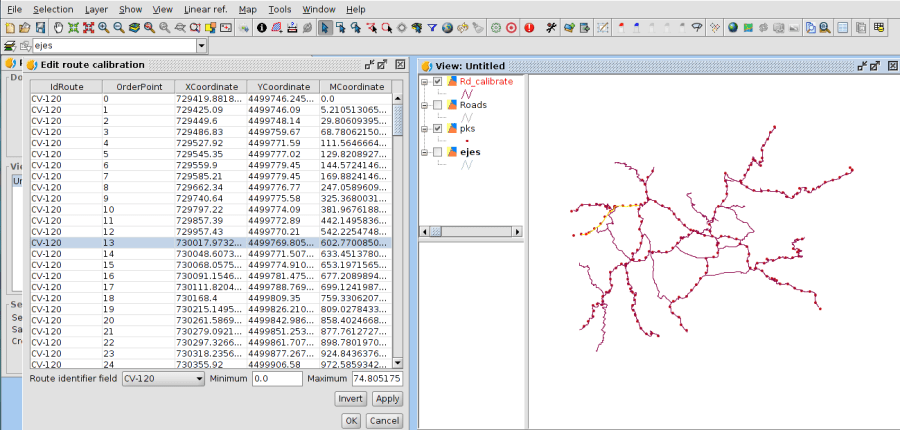Uncheck the Rd_calibrate layer visibility
The height and width of the screenshot is (430, 900).
point(438,81)
